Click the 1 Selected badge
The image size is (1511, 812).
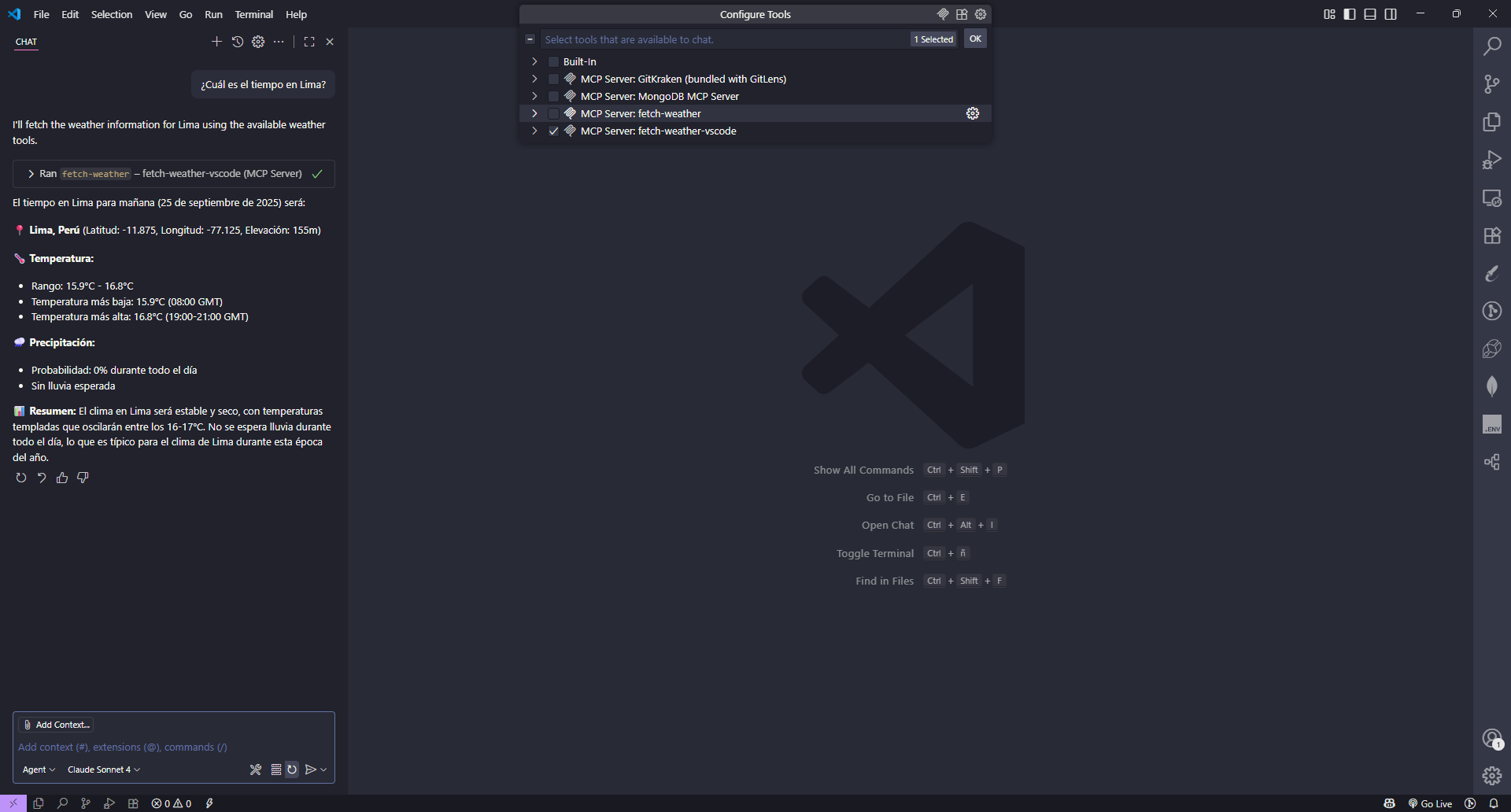(933, 39)
